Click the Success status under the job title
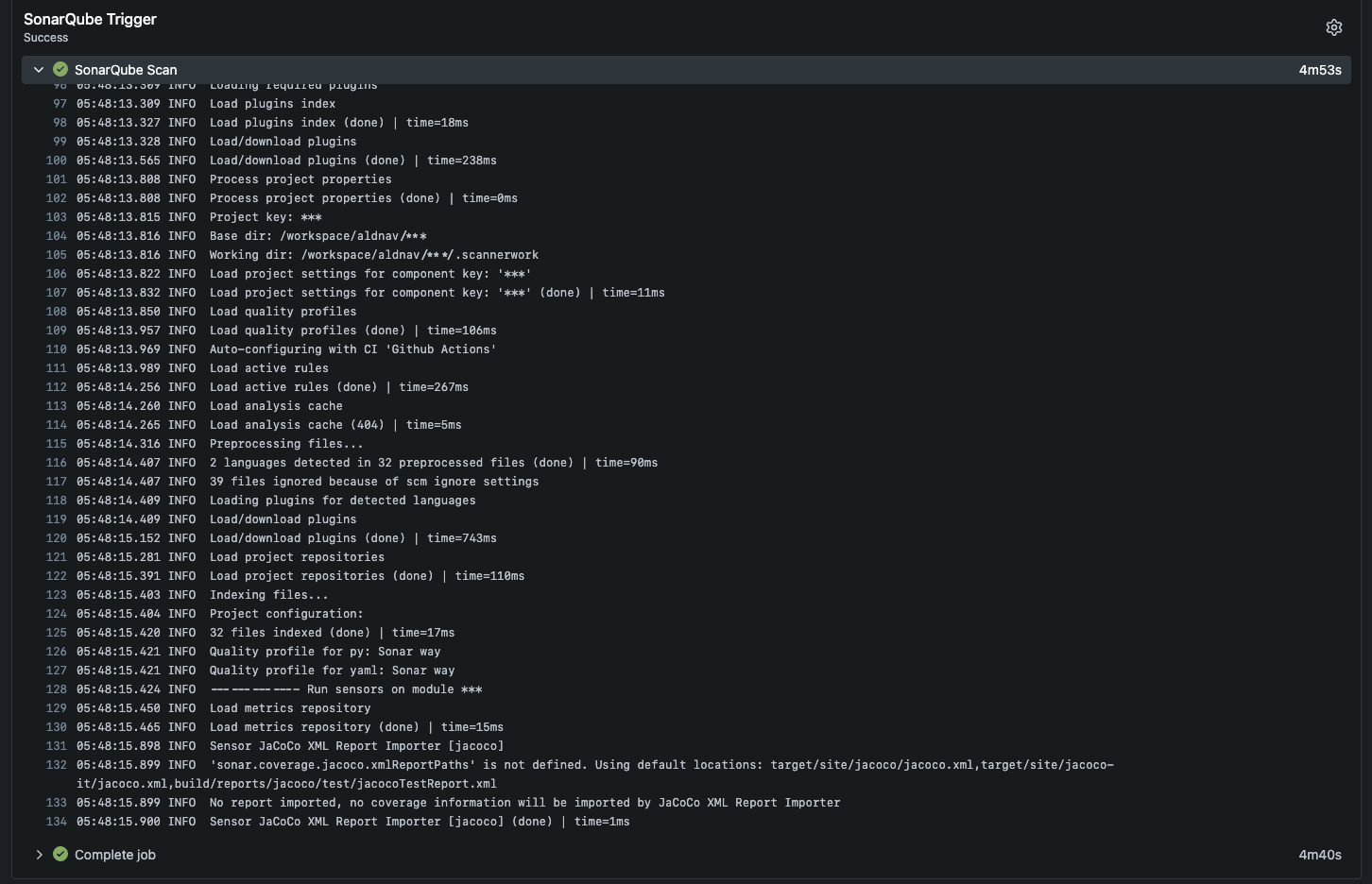 click(x=46, y=38)
